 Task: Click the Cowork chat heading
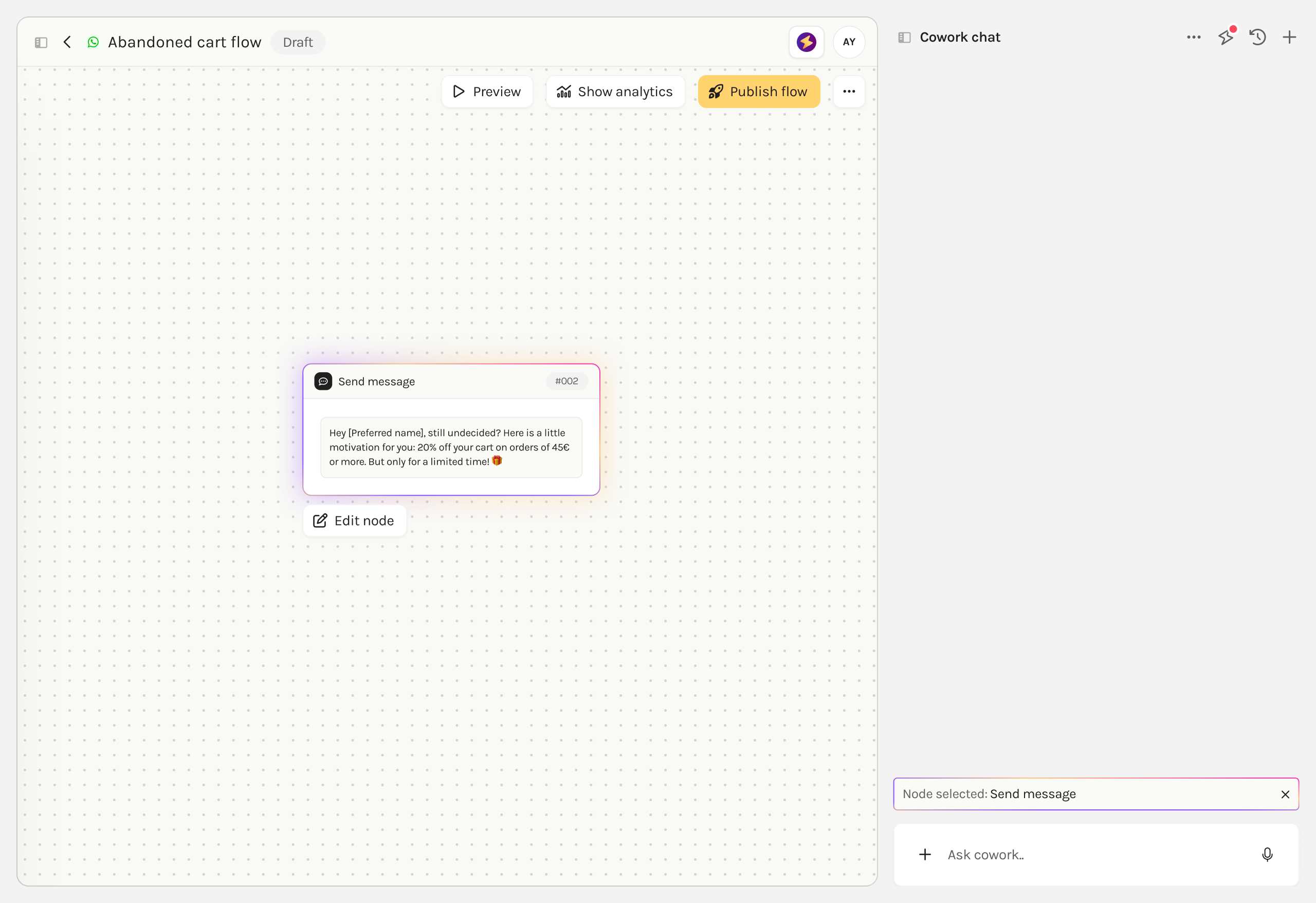960,38
